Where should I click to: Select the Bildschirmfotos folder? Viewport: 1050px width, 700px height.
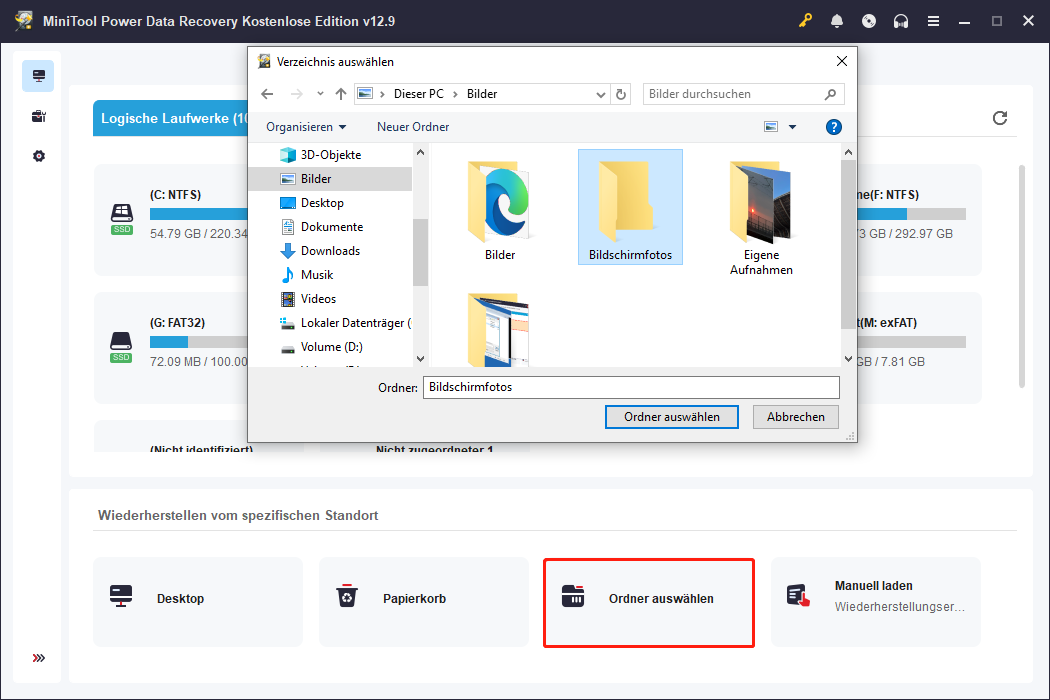(630, 207)
